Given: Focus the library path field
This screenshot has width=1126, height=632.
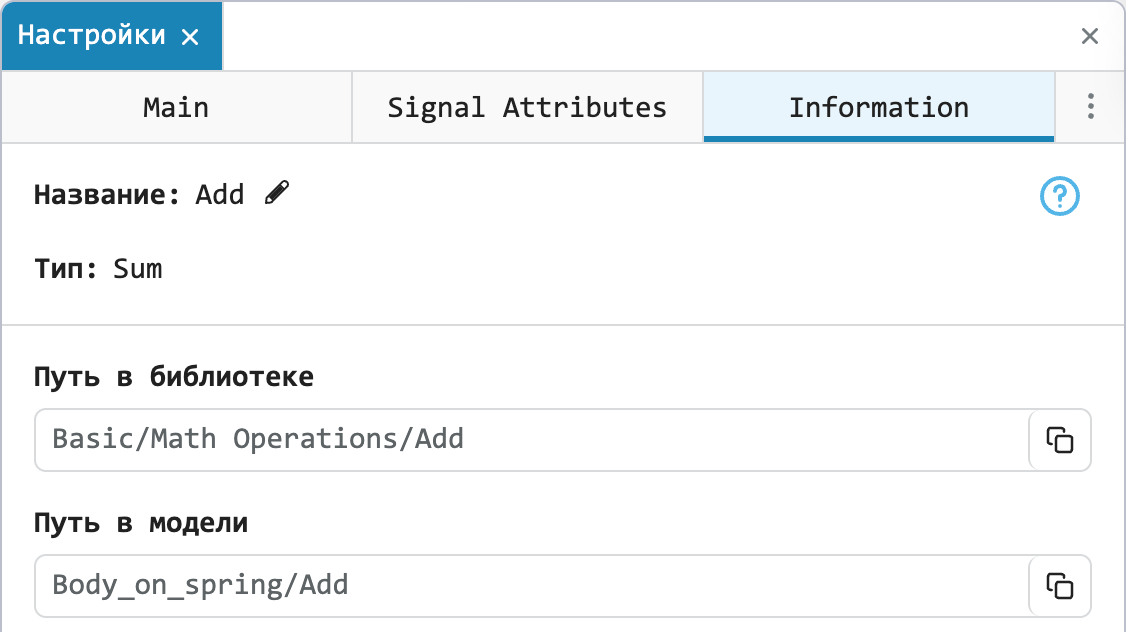Looking at the screenshot, I should [x=531, y=440].
